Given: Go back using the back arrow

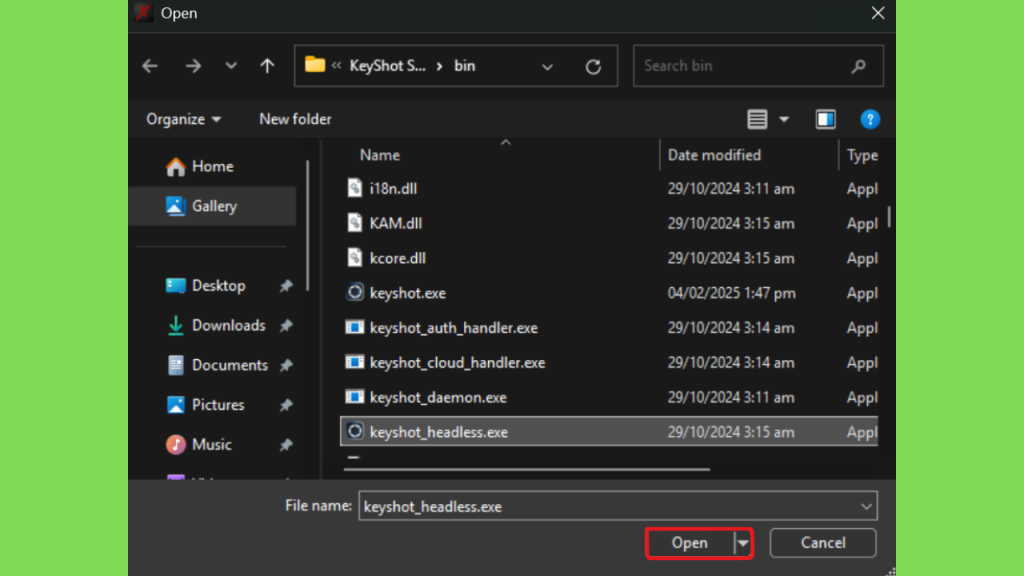Looking at the screenshot, I should [150, 66].
